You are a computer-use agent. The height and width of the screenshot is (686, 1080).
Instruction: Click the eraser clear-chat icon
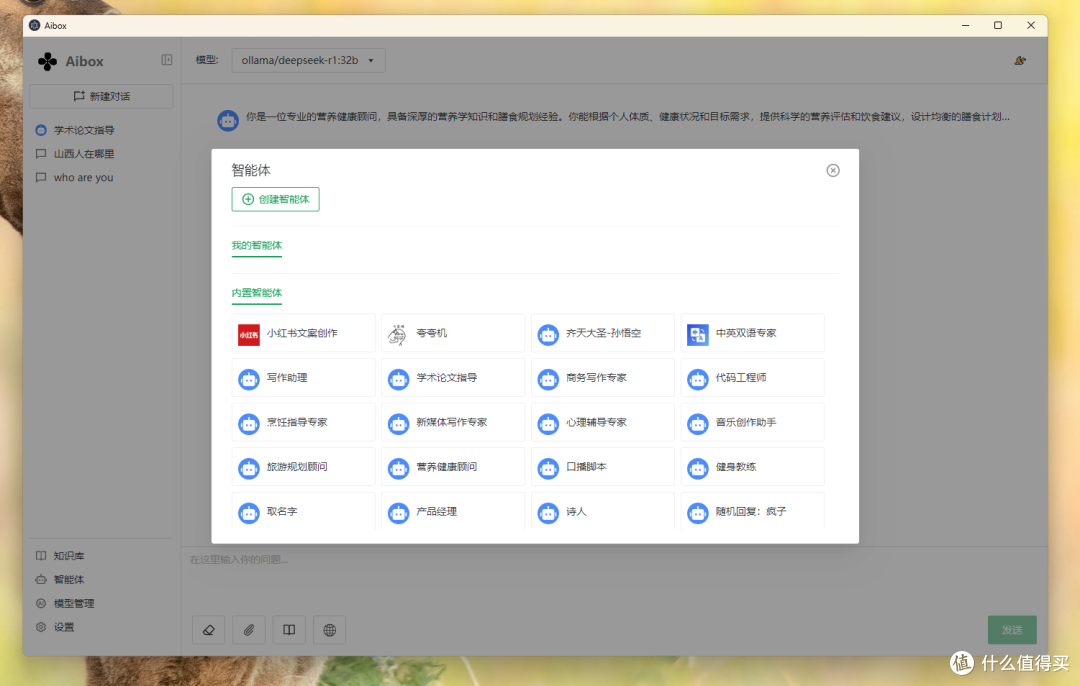click(209, 630)
